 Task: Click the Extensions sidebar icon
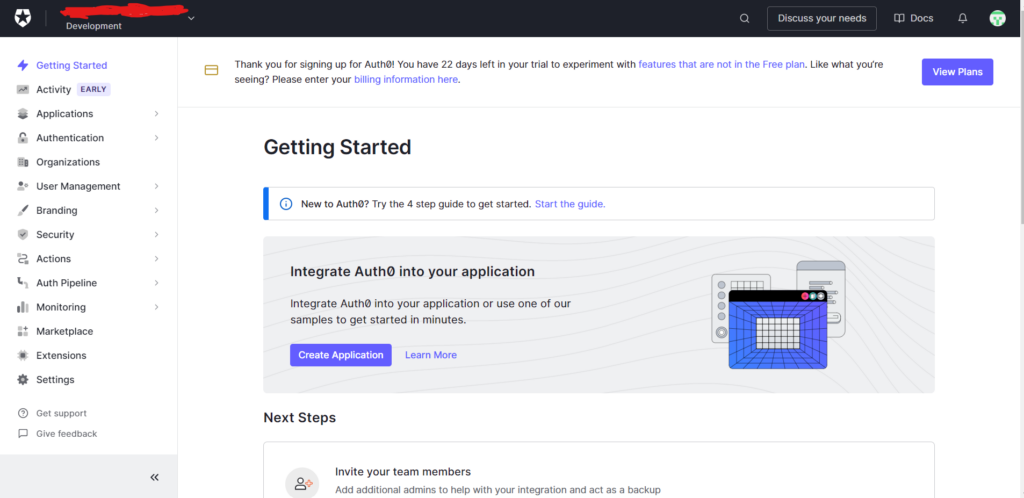click(23, 355)
